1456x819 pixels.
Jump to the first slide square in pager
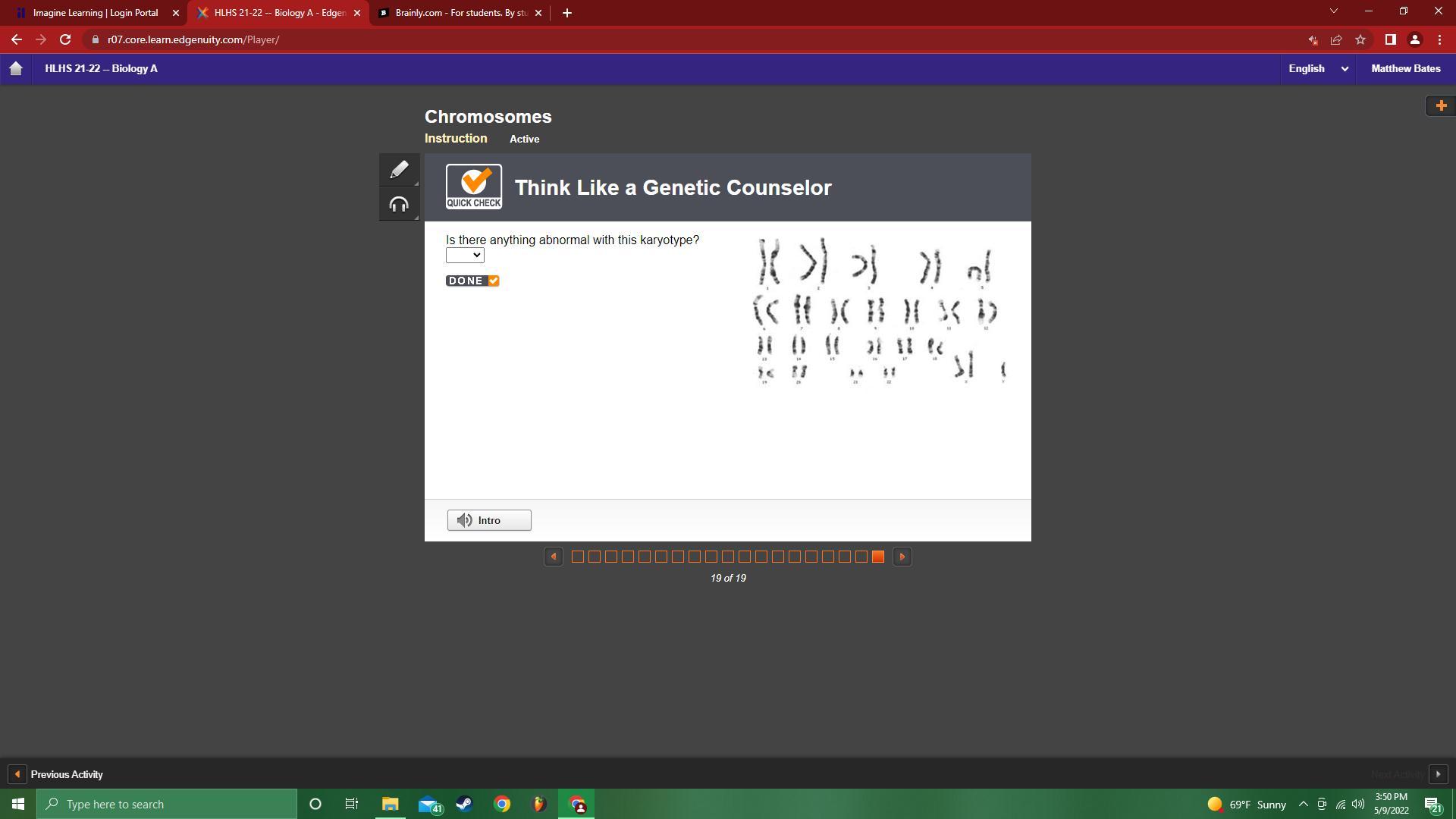pyautogui.click(x=577, y=557)
